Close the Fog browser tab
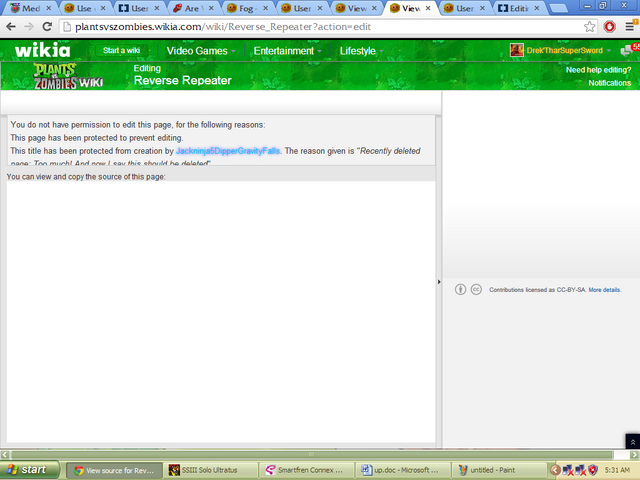640x480 pixels. click(266, 8)
